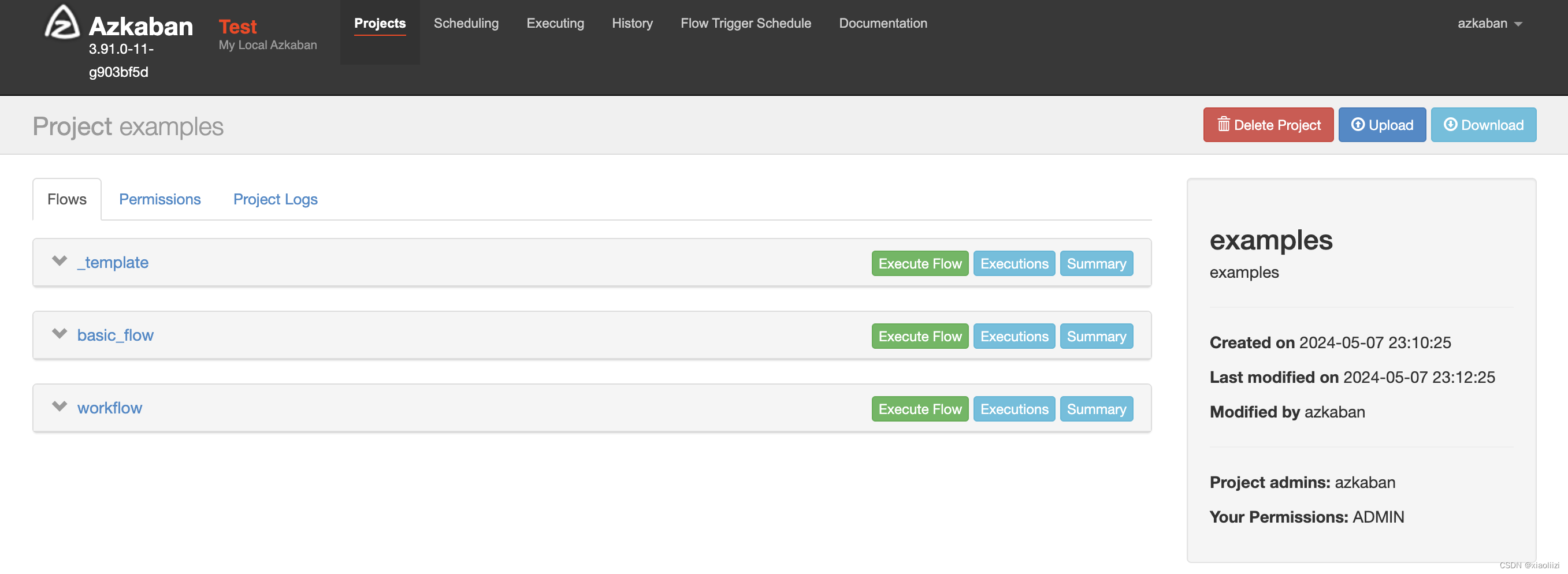Execute Flow for workflow
1568x574 pixels.
(x=920, y=409)
